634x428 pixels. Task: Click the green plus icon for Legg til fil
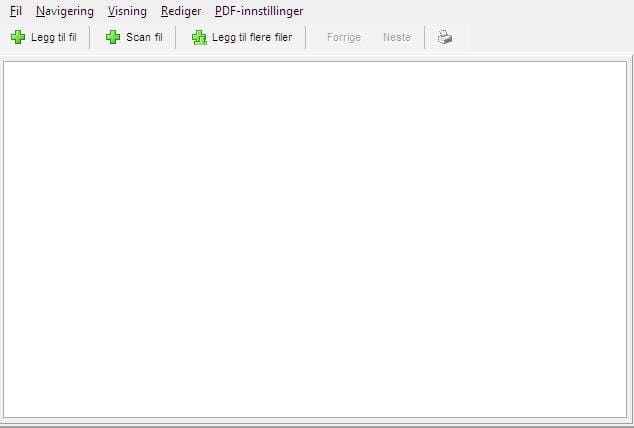[x=18, y=38]
